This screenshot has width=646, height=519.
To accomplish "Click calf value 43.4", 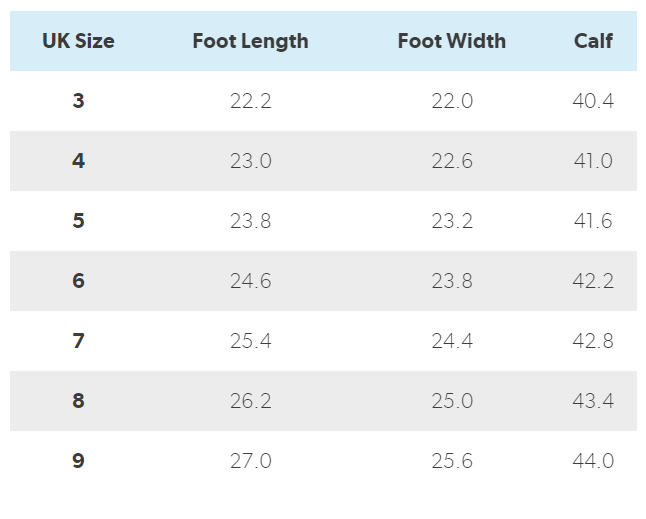I will point(593,401).
